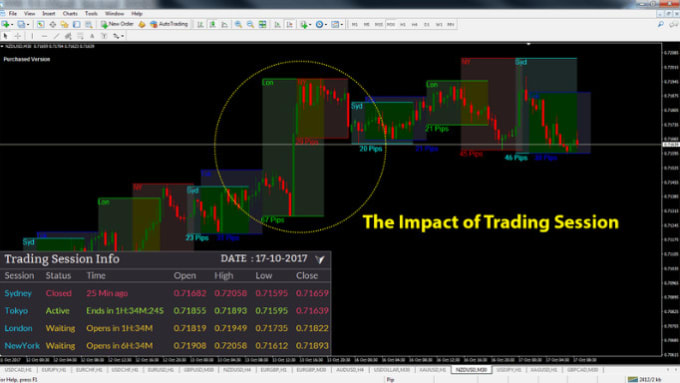Draw a horizontal line tool
This screenshot has height=383, width=680.
tap(44, 36)
